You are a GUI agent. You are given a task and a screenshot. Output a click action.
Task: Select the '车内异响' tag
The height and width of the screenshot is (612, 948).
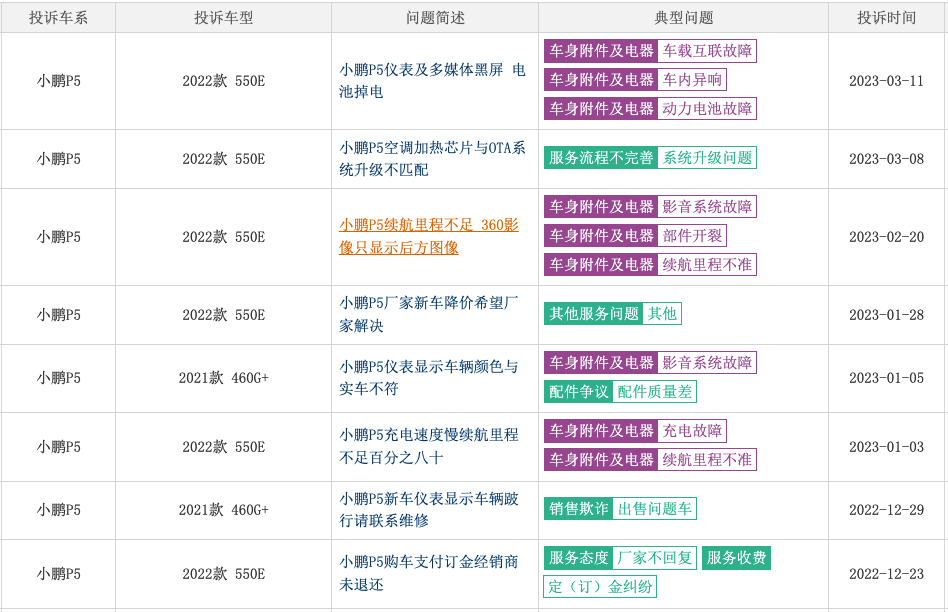pos(692,80)
